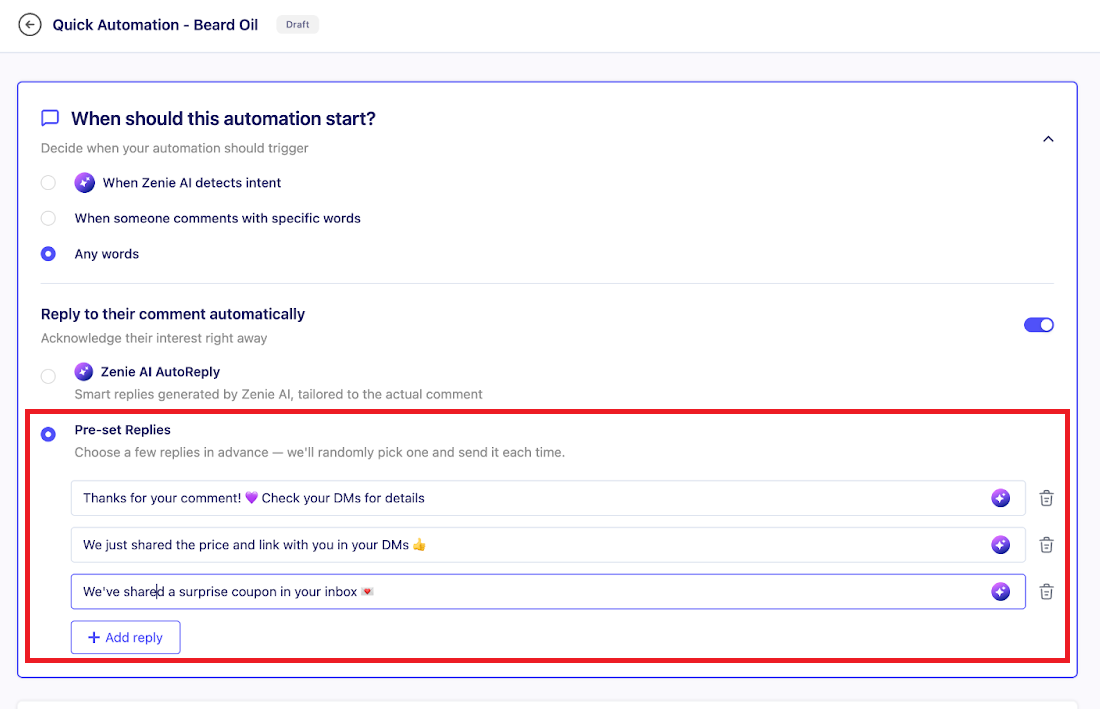Click the Draft status badge

coord(297,25)
